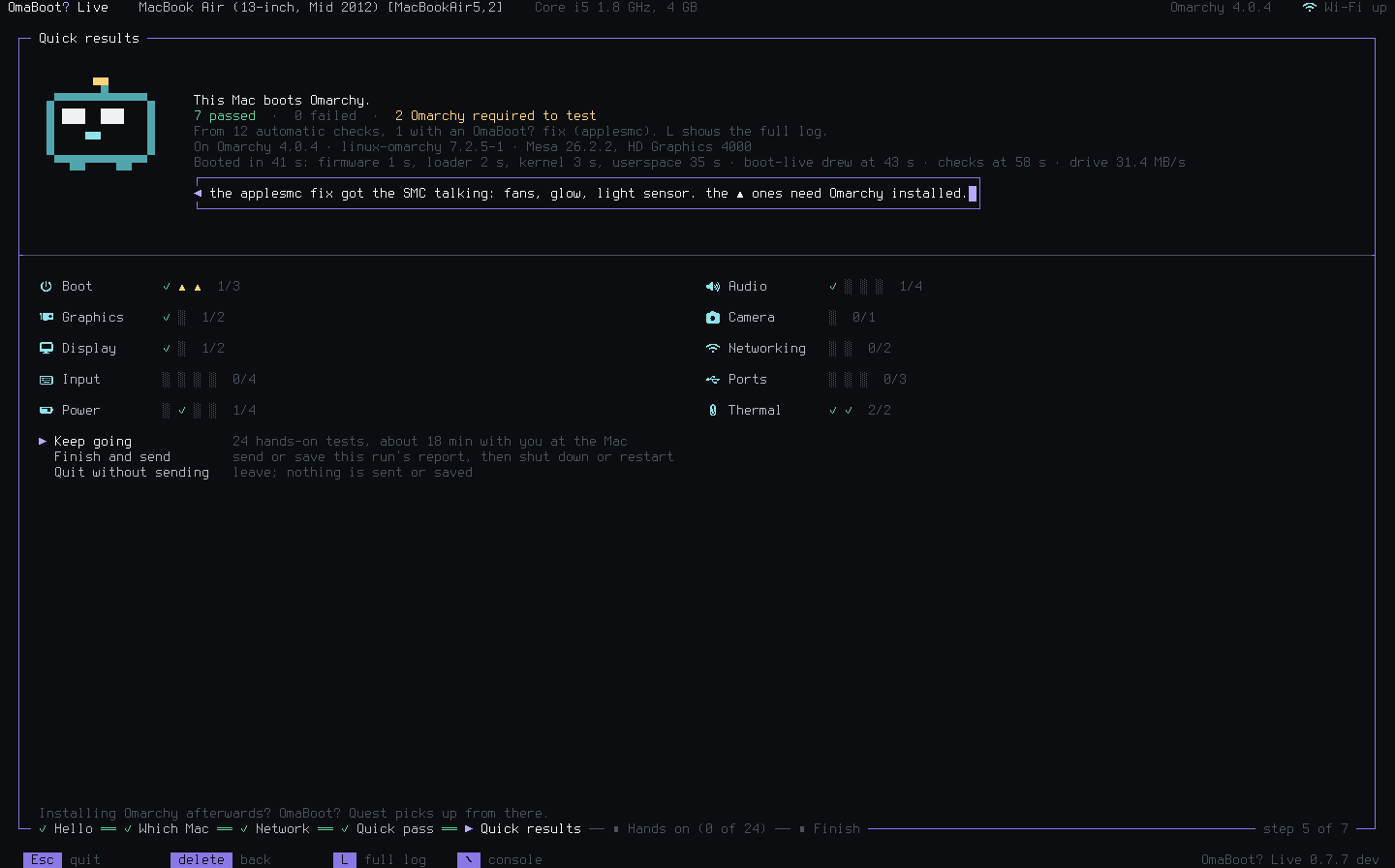Click the MacBookAir5,2 model label
Viewport: 1395px width, 868px height.
point(446,8)
